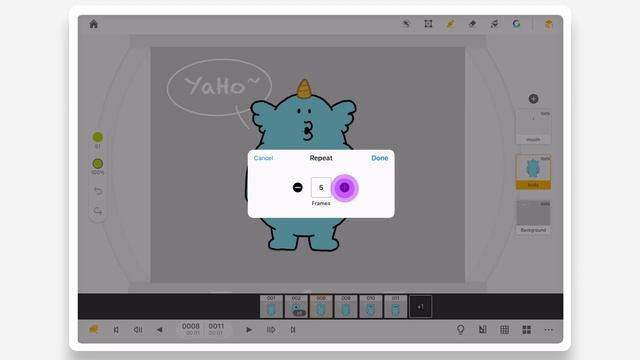Jump to the last frame
The width and height of the screenshot is (640, 360).
tap(293, 330)
